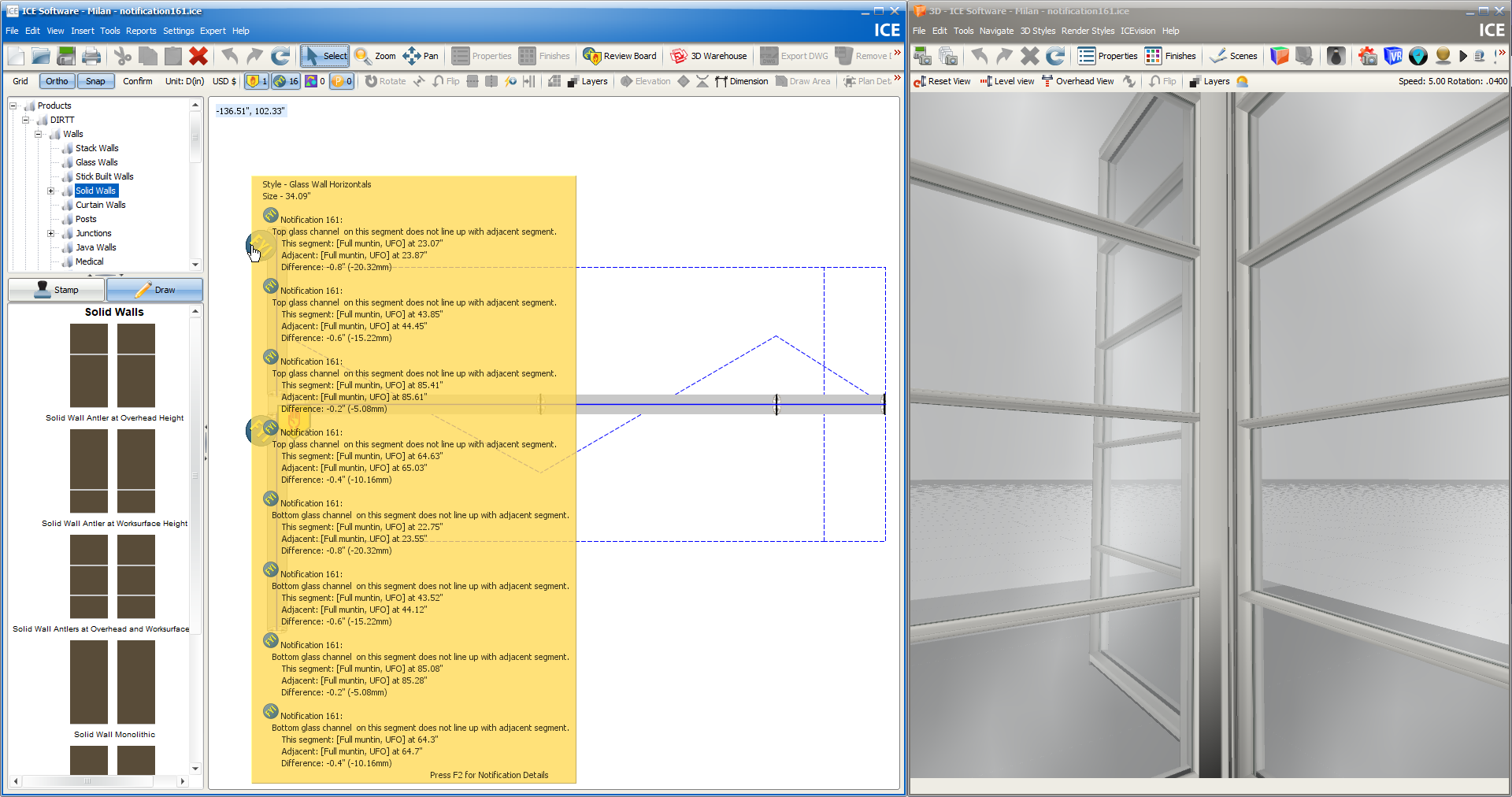Open Layers in the 2D toolbar
Screen dimensions: 1512x797
coord(587,81)
